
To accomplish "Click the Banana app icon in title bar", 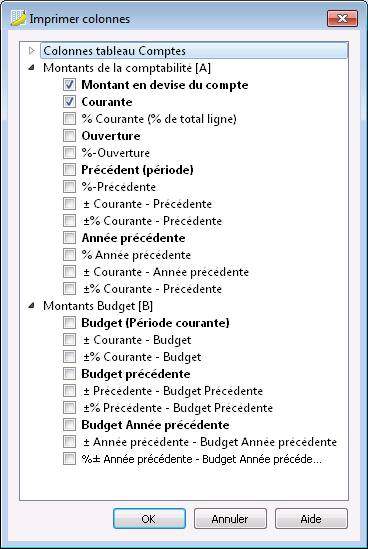I will (18, 18).
